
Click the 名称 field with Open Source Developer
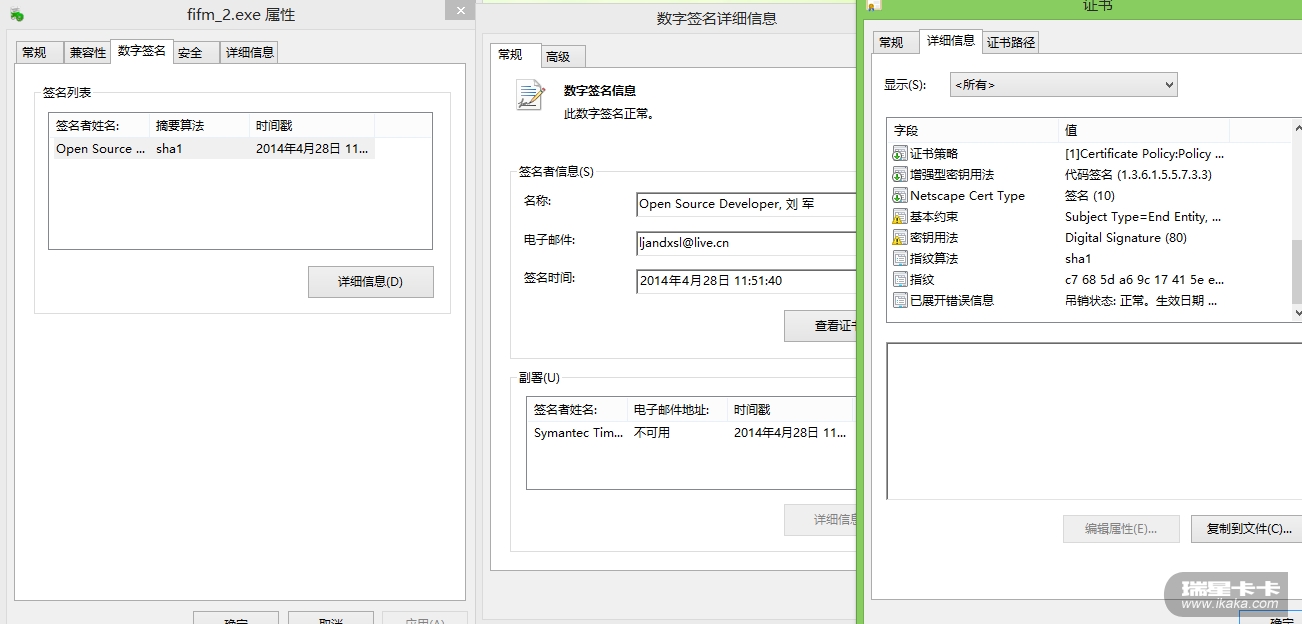click(x=746, y=204)
